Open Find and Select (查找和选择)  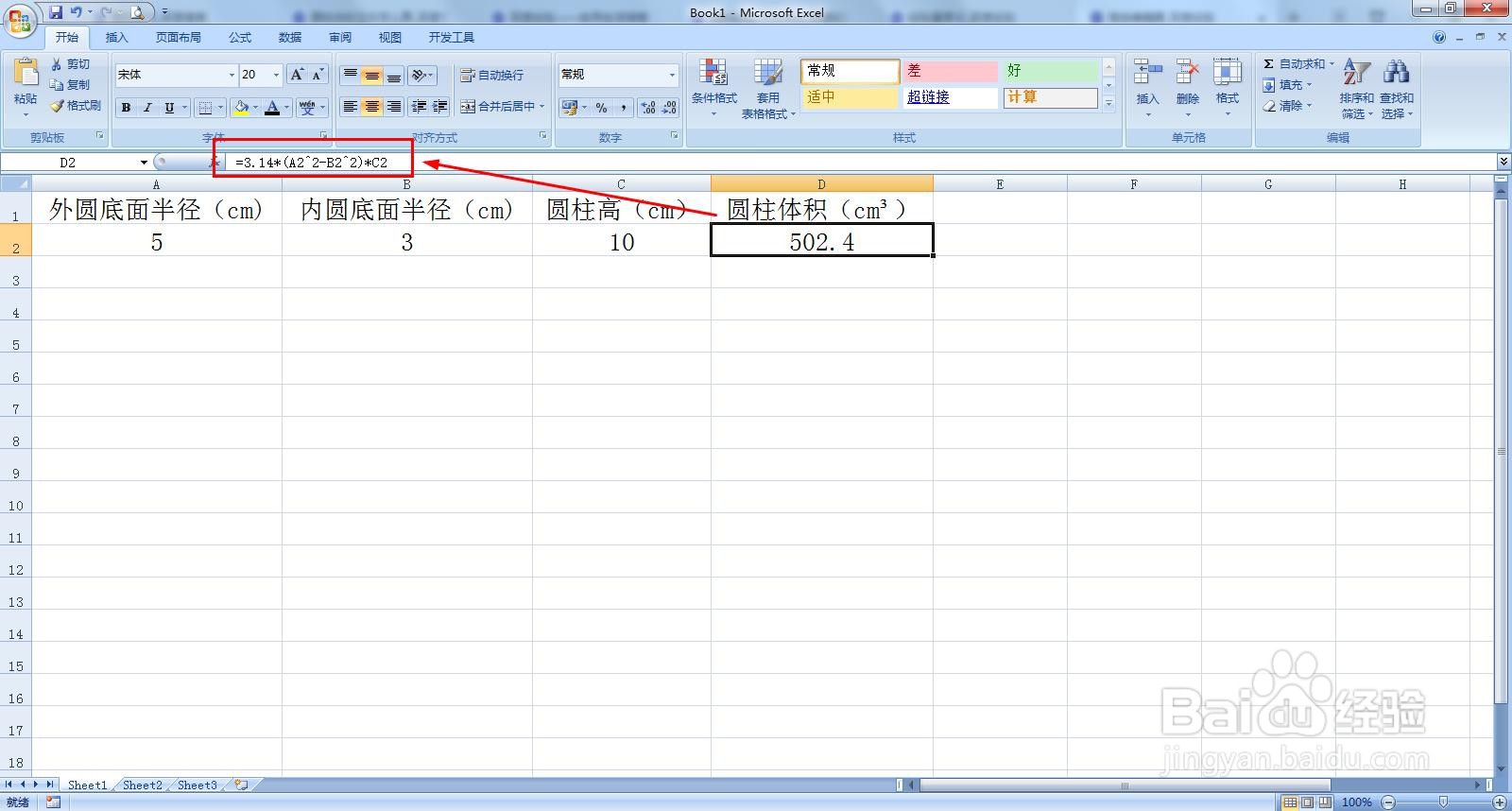pyautogui.click(x=1396, y=88)
